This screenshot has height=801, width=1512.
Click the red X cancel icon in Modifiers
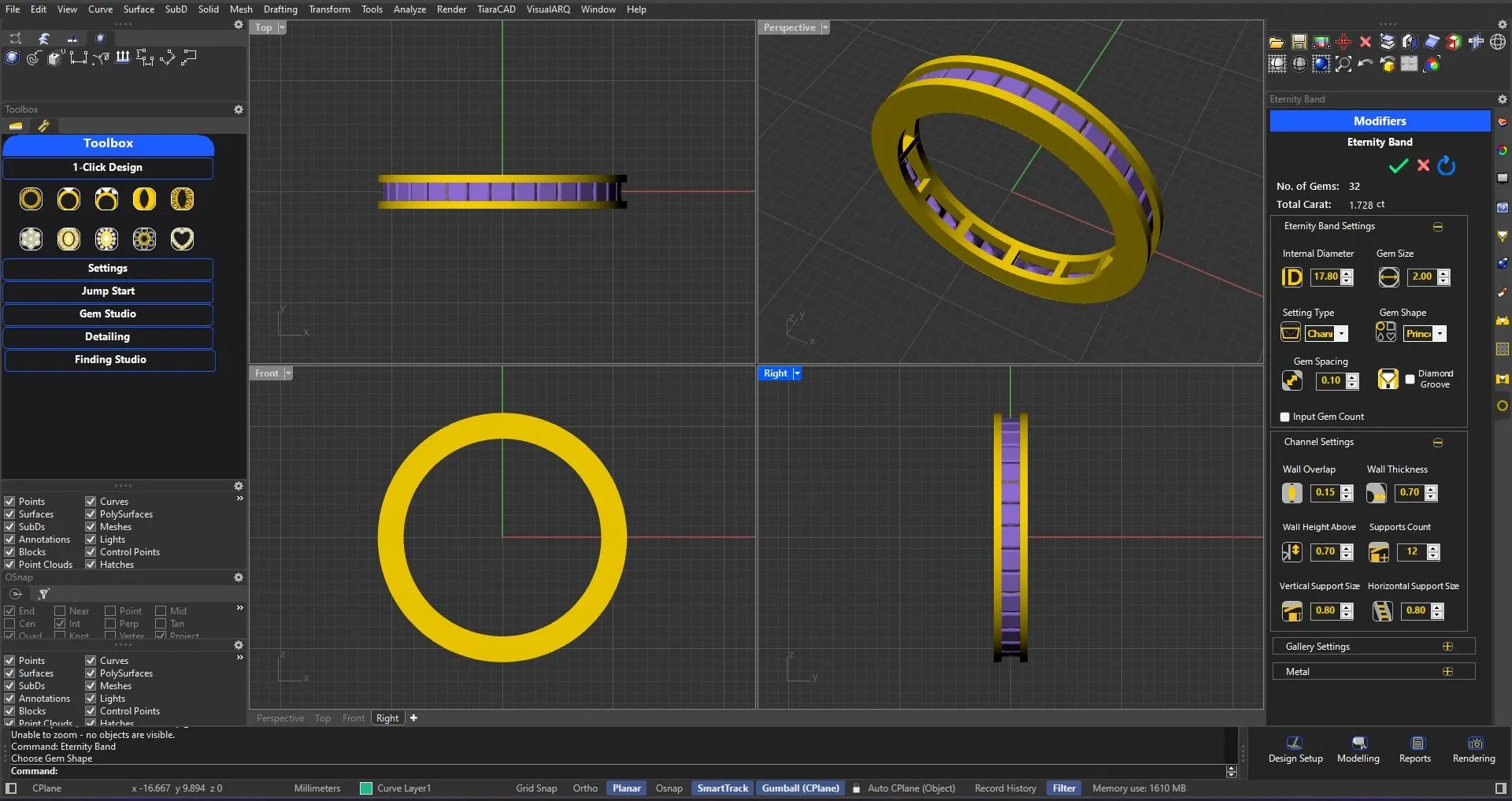(x=1423, y=165)
